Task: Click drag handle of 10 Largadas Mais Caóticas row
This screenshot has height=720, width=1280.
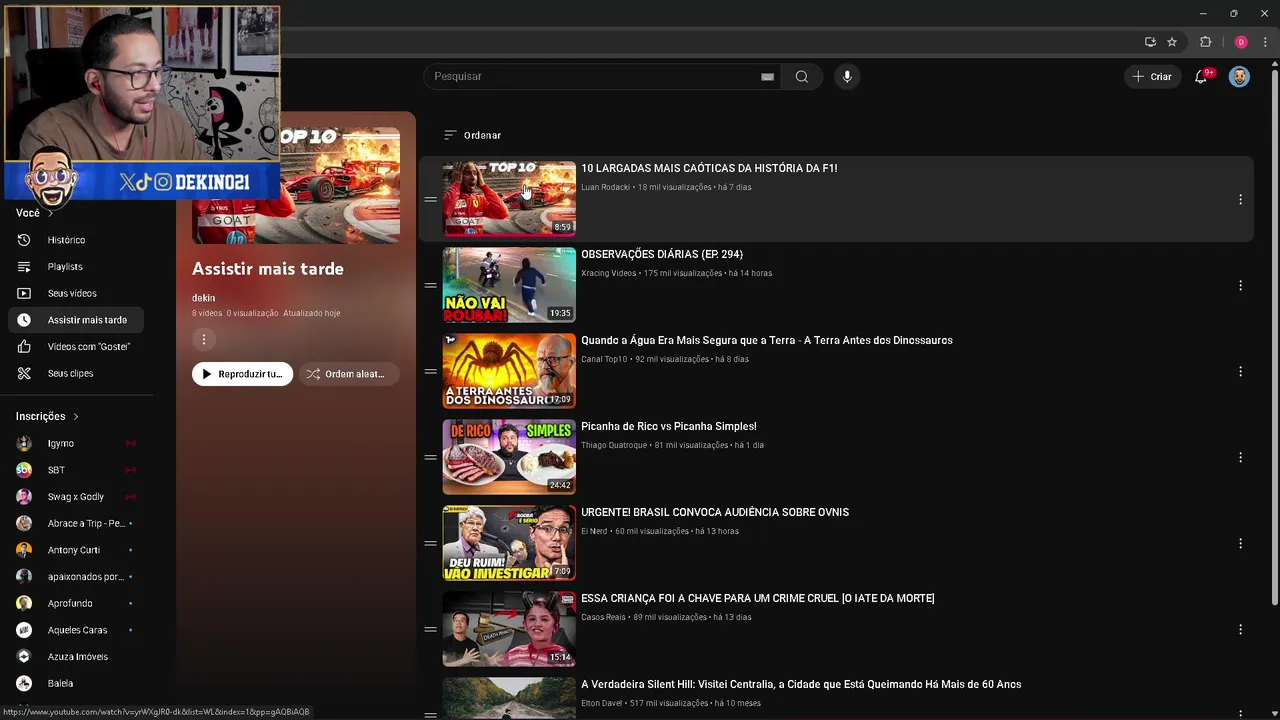Action: coord(430,200)
